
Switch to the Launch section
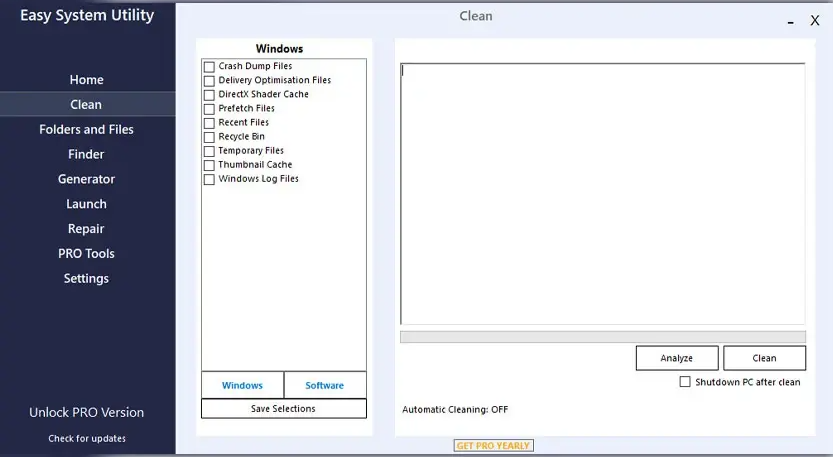point(87,204)
